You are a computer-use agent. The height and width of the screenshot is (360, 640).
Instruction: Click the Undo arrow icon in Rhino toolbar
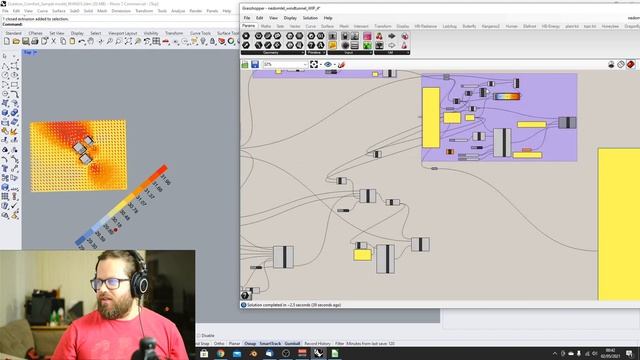(82, 41)
